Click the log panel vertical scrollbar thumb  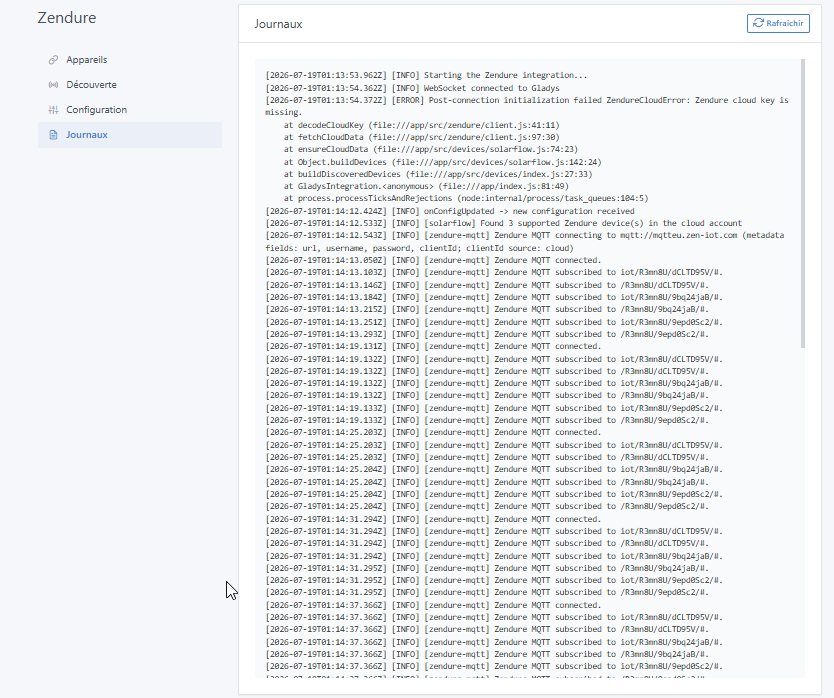803,204
